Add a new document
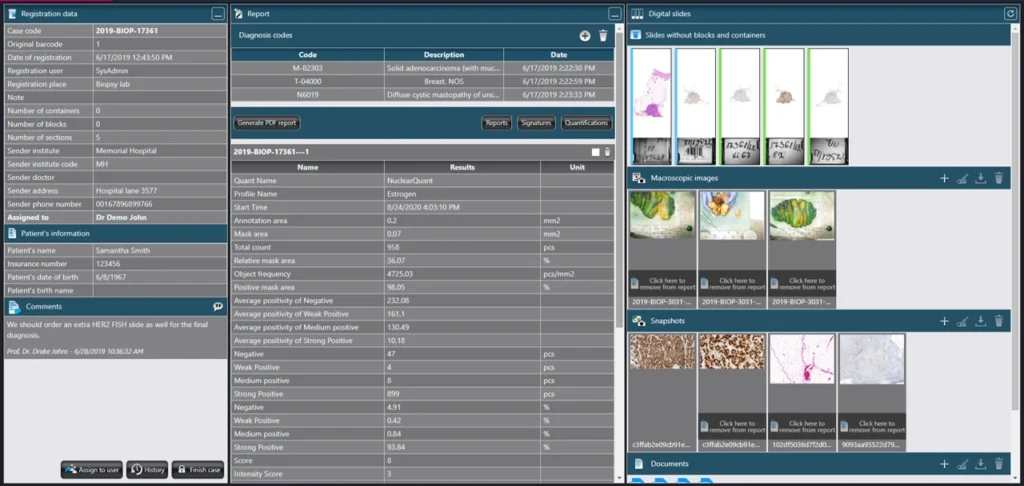 944,464
